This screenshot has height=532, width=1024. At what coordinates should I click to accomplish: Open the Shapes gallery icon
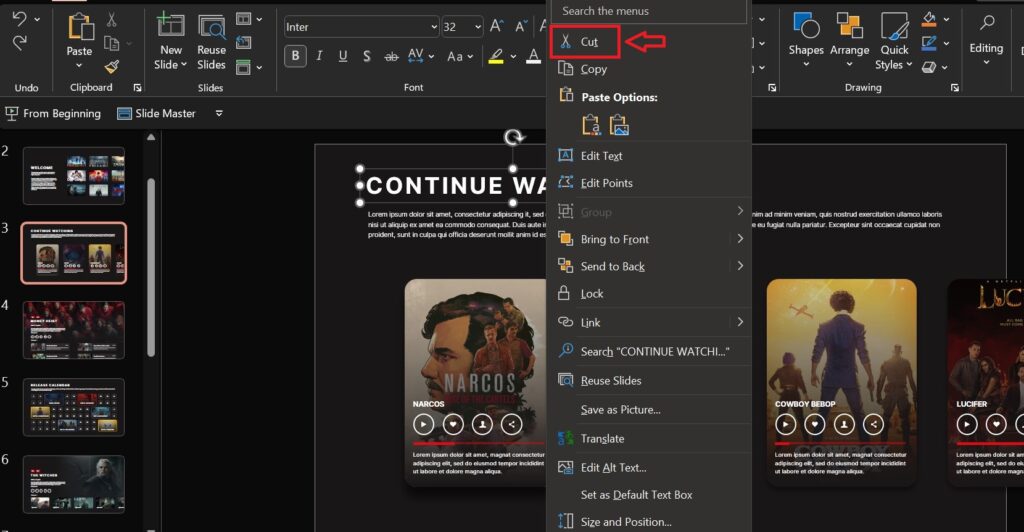[x=806, y=25]
